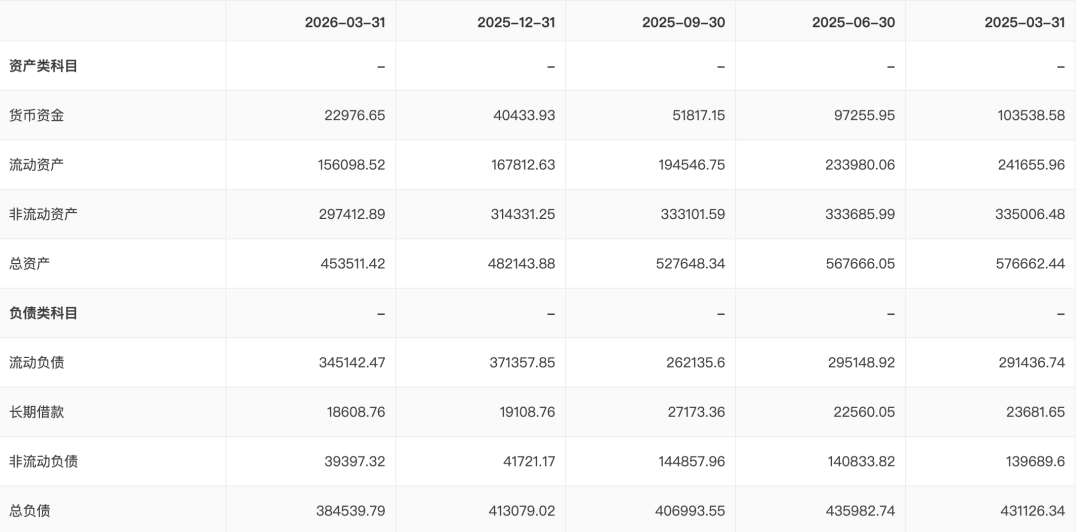Viewport: 1080px width, 532px height.
Task: Select the 总资产 row label
Action: (x=30, y=264)
